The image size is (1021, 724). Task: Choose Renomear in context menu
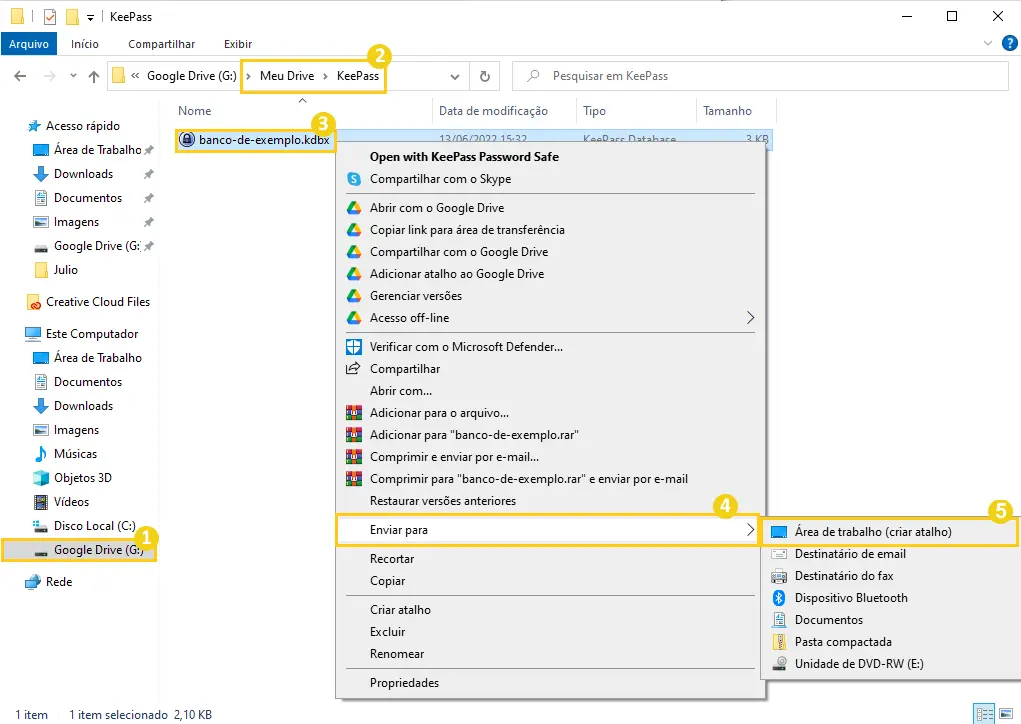pos(397,654)
